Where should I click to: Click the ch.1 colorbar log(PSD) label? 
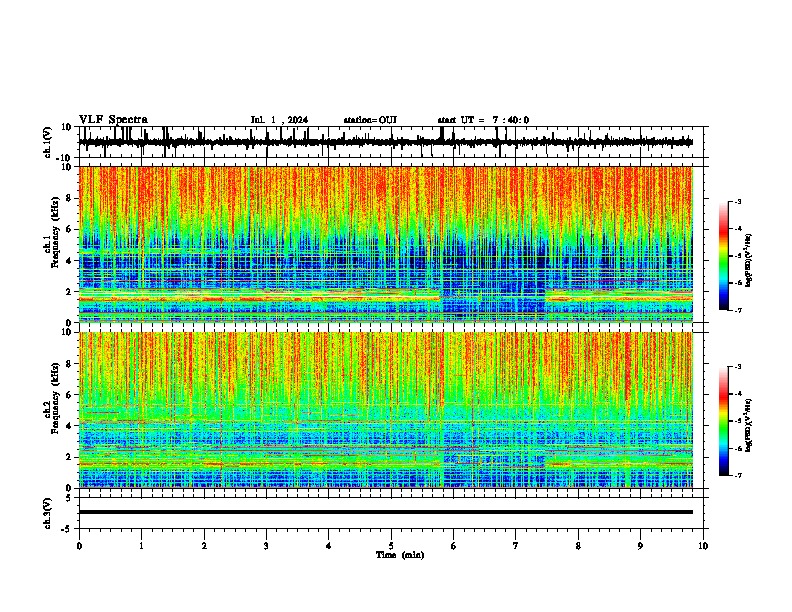click(x=748, y=260)
